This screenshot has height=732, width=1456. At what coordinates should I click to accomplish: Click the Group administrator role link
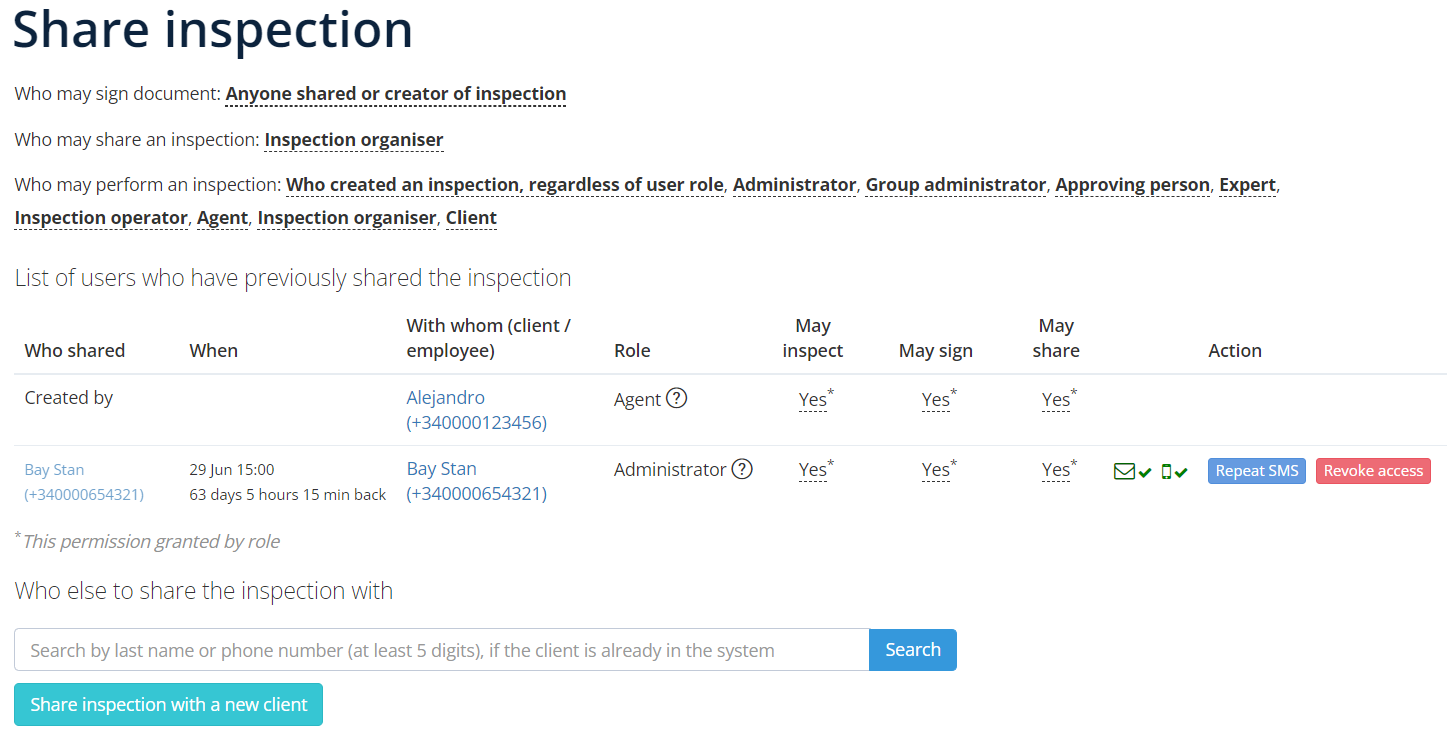pyautogui.click(x=956, y=185)
